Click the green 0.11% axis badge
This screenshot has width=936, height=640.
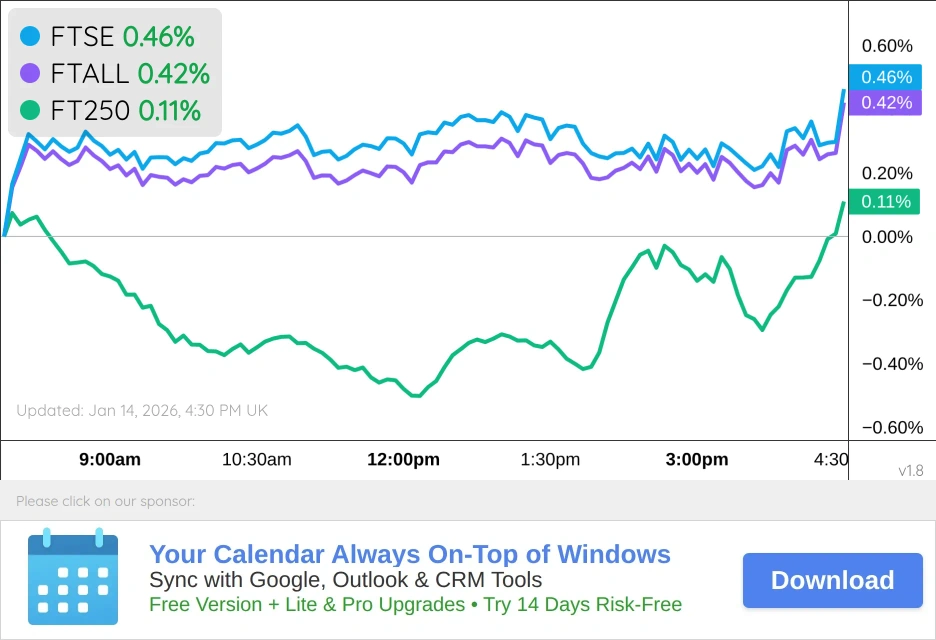point(884,201)
